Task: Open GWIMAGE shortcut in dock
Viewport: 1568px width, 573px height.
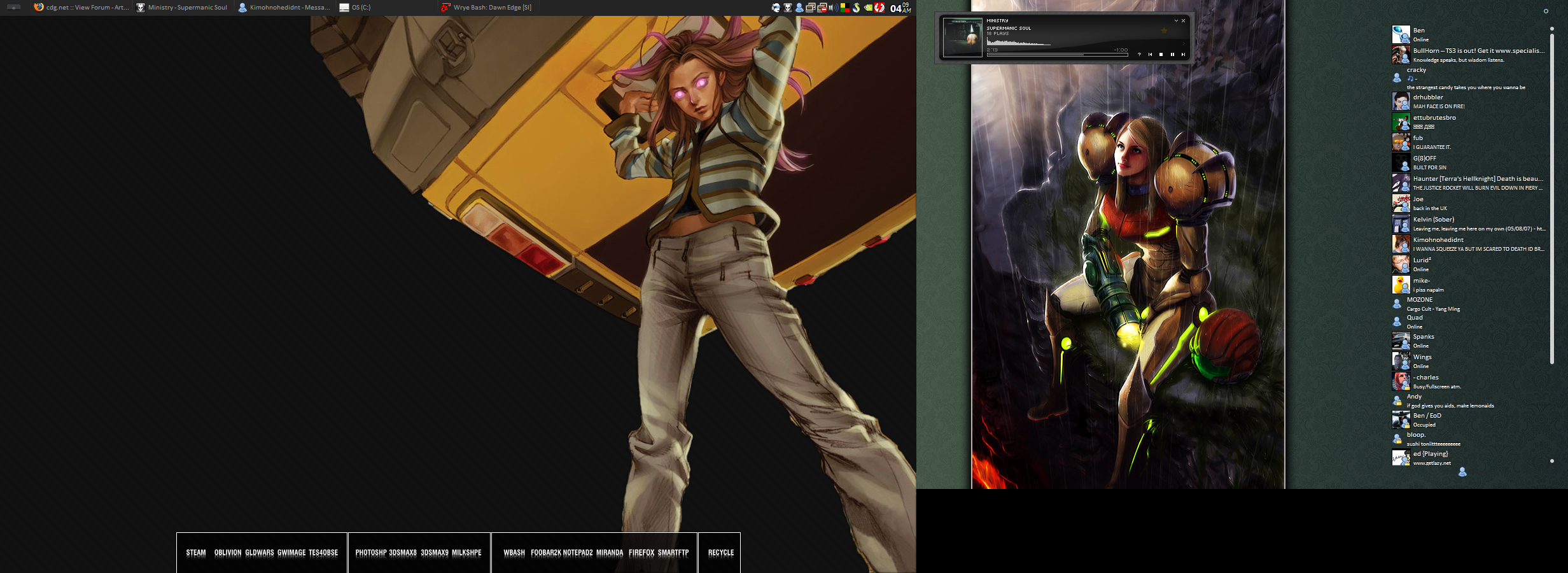Action: pyautogui.click(x=291, y=553)
